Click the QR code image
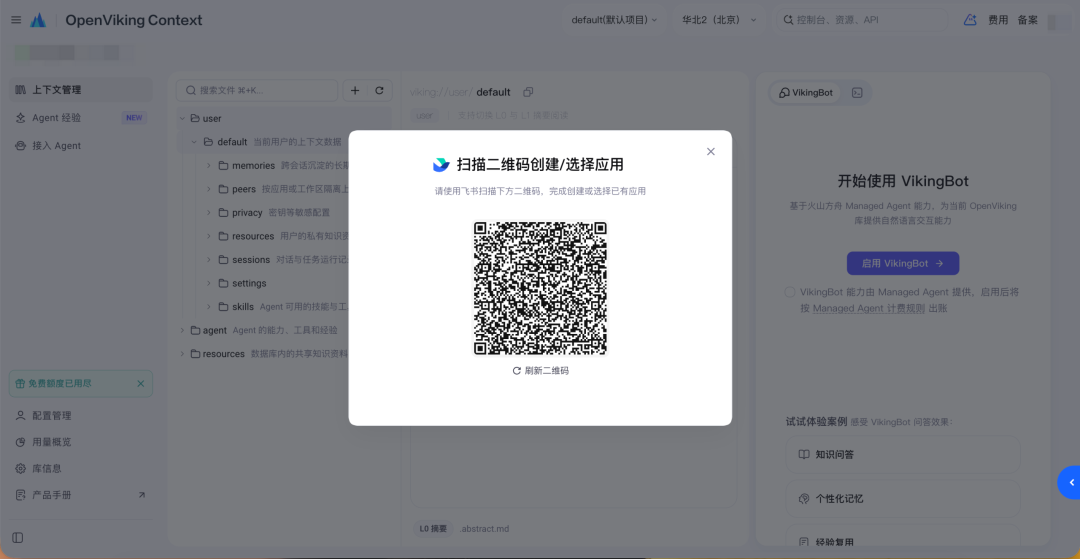Image resolution: width=1080 pixels, height=559 pixels. tap(541, 288)
